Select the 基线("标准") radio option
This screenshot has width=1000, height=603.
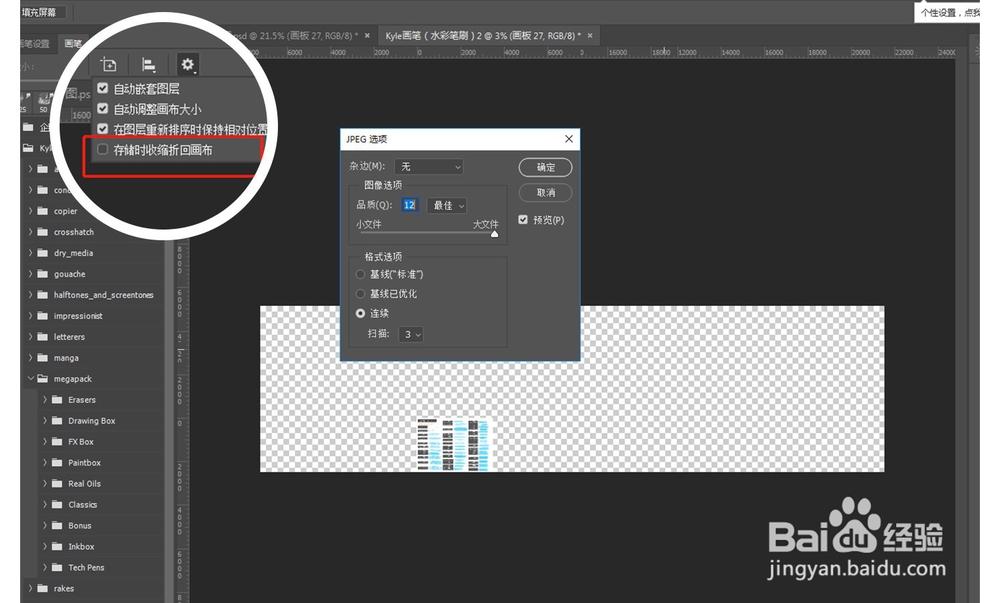[x=360, y=274]
